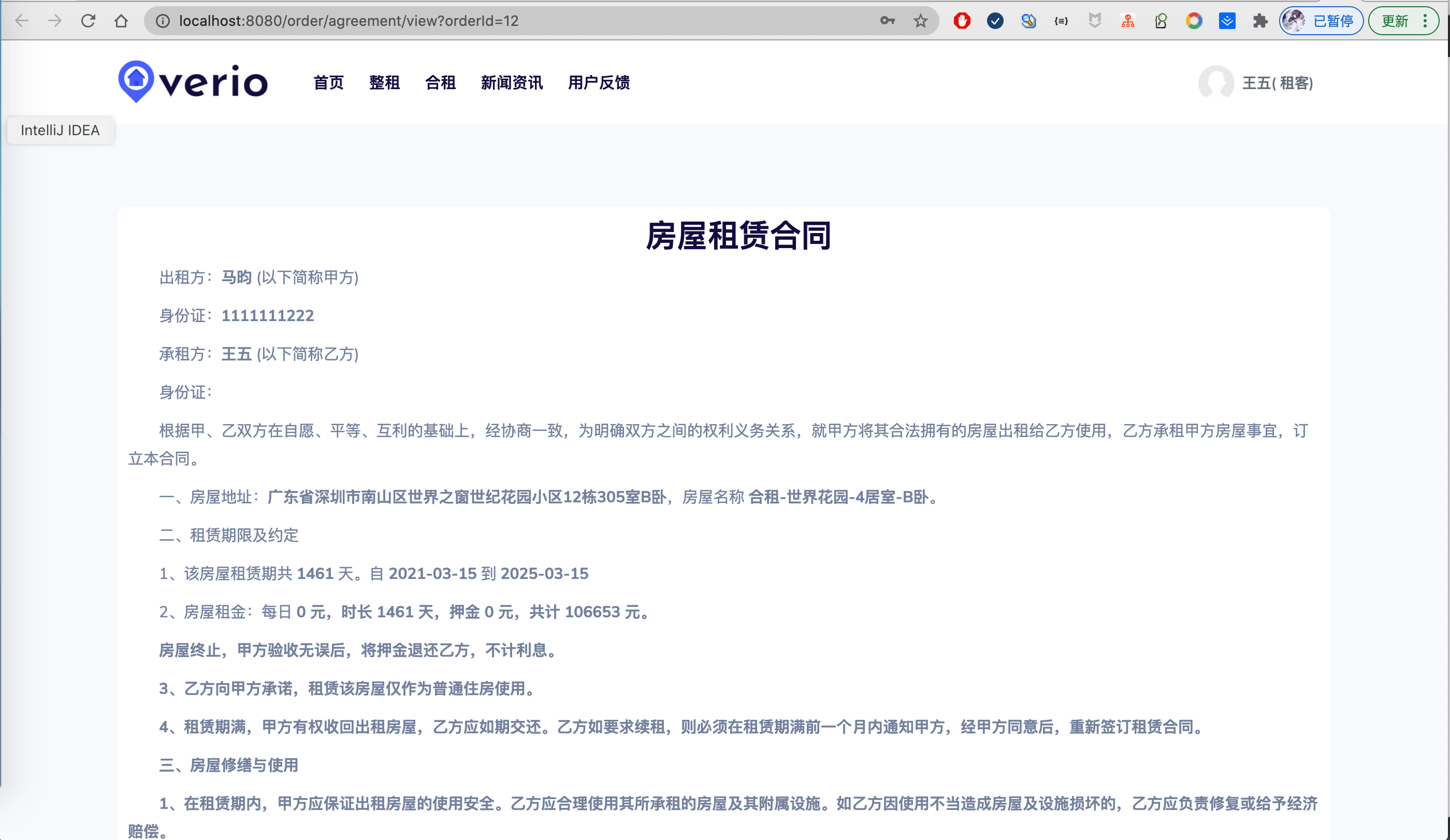Click the blue download arrow extension
Viewport: 1450px width, 840px height.
point(1227,21)
